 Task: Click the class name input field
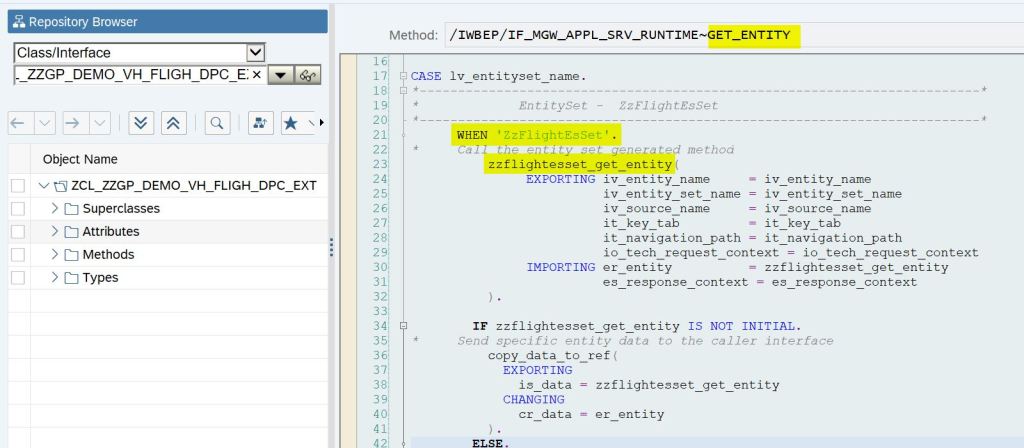click(132, 75)
